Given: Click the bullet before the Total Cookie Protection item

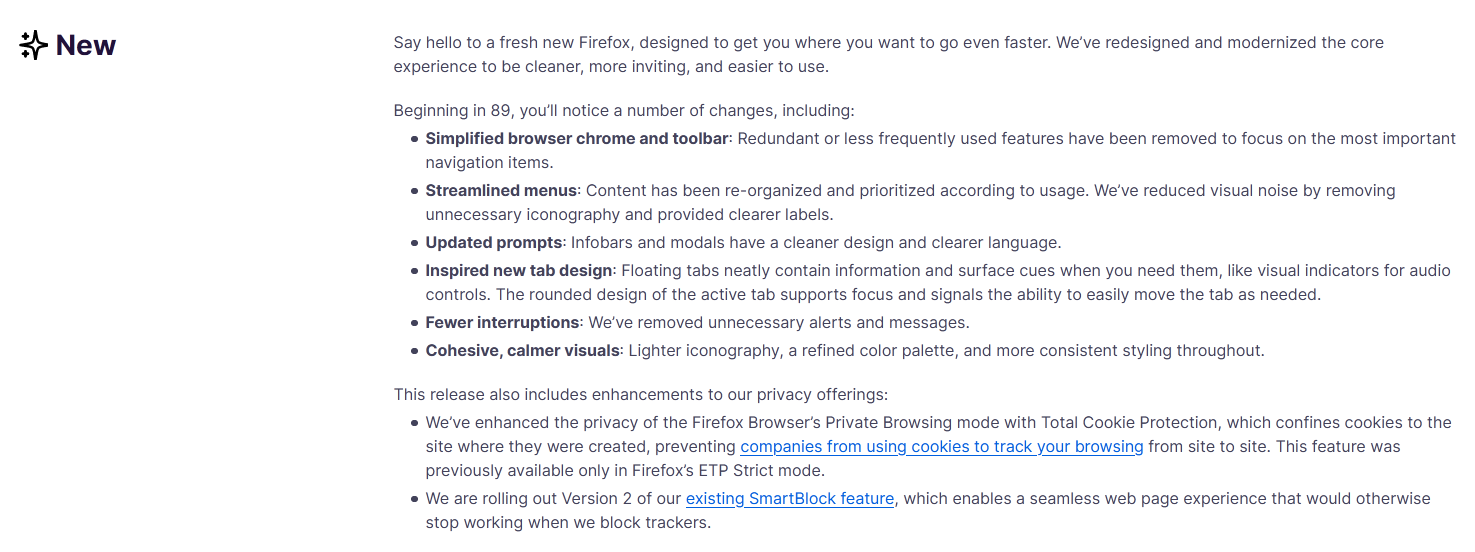Looking at the screenshot, I should click(414, 423).
